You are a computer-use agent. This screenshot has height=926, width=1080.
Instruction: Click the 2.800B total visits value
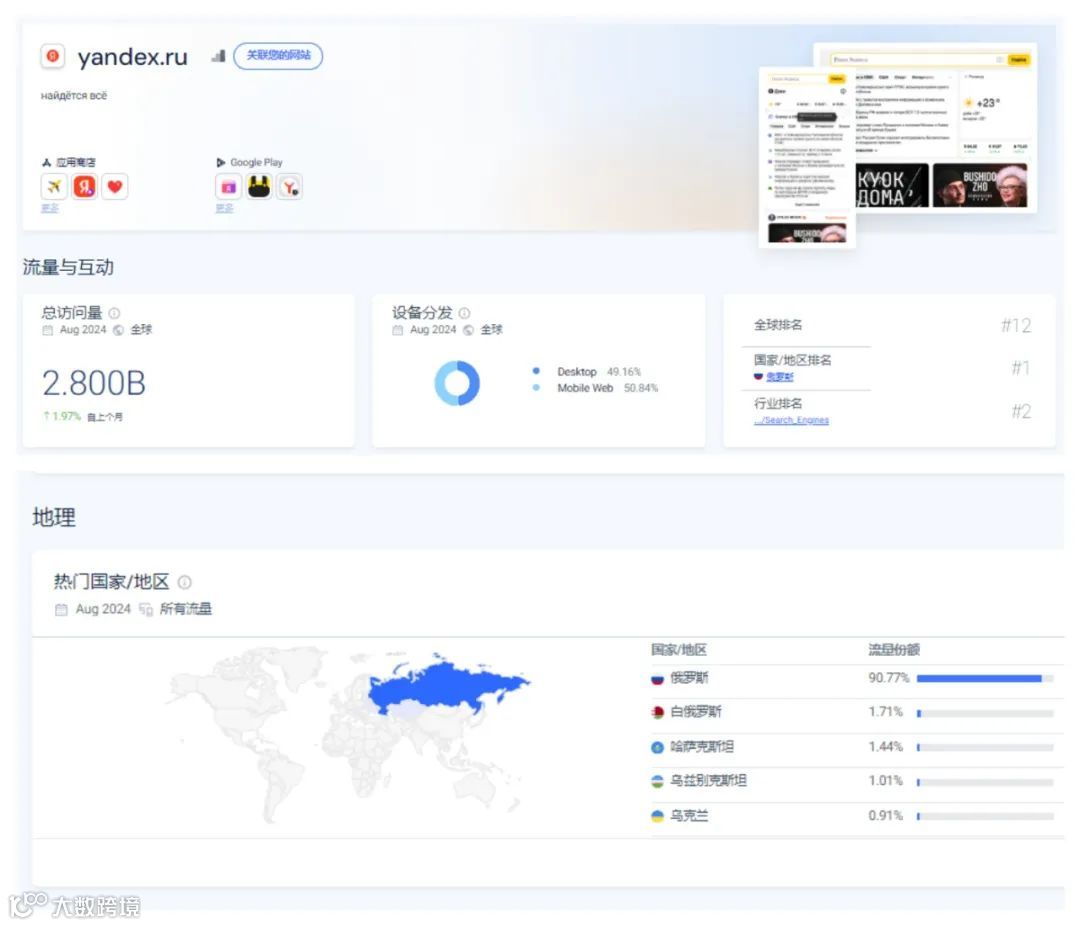(x=94, y=383)
